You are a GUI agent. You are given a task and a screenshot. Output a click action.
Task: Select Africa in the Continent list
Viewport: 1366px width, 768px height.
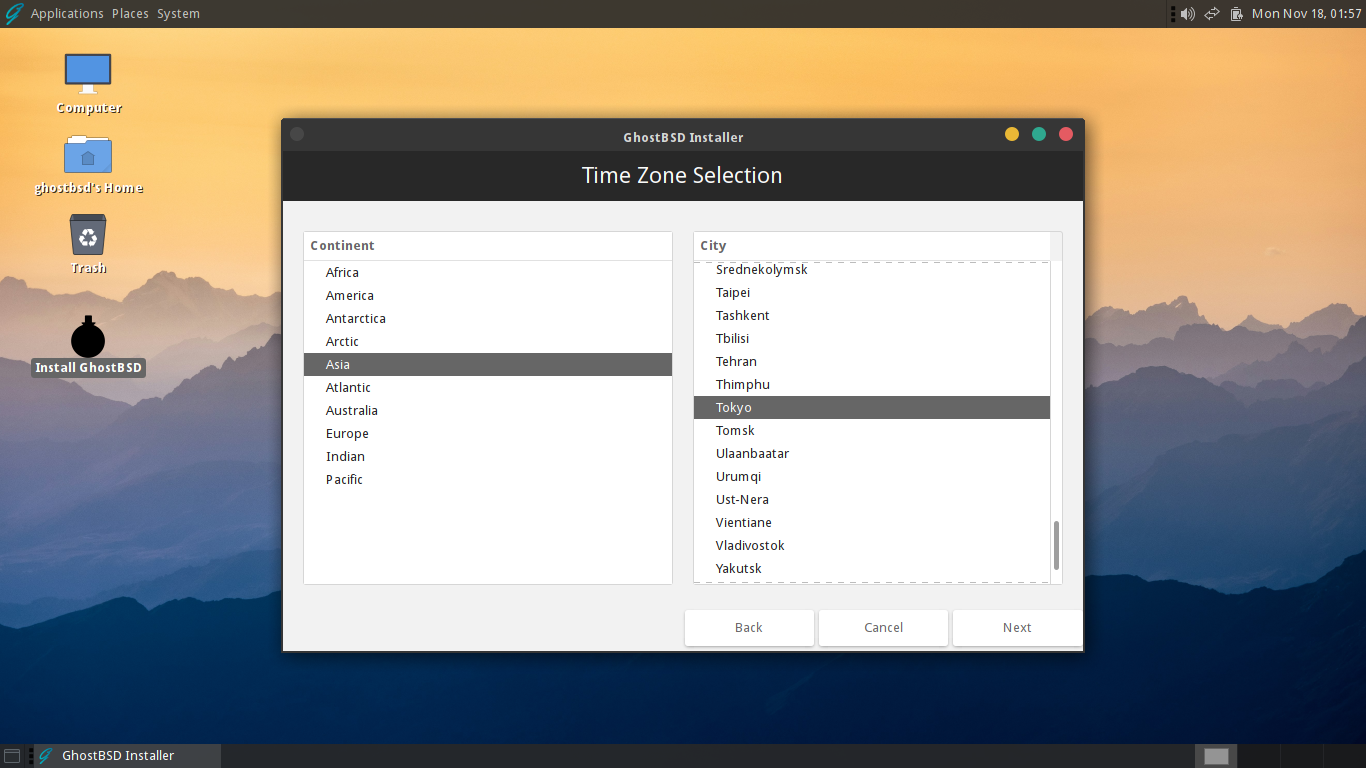(488, 273)
